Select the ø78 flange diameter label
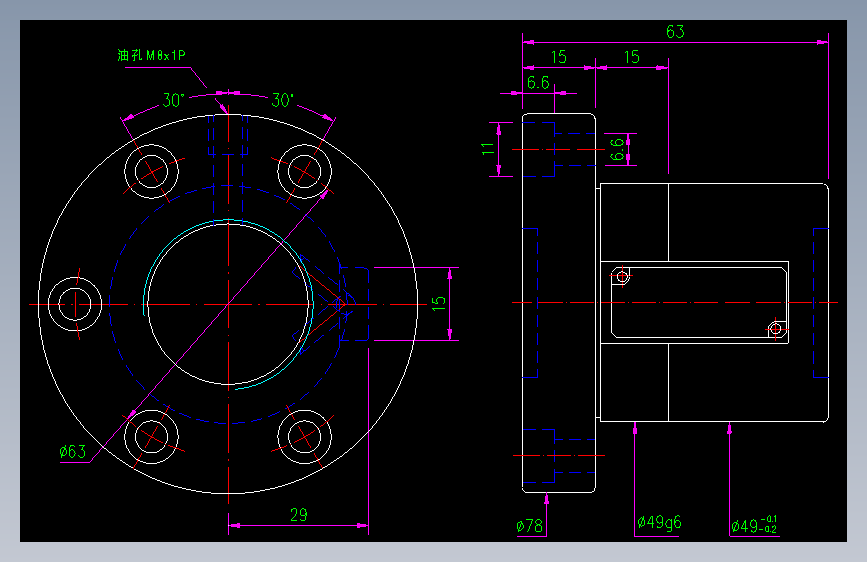 [529, 525]
